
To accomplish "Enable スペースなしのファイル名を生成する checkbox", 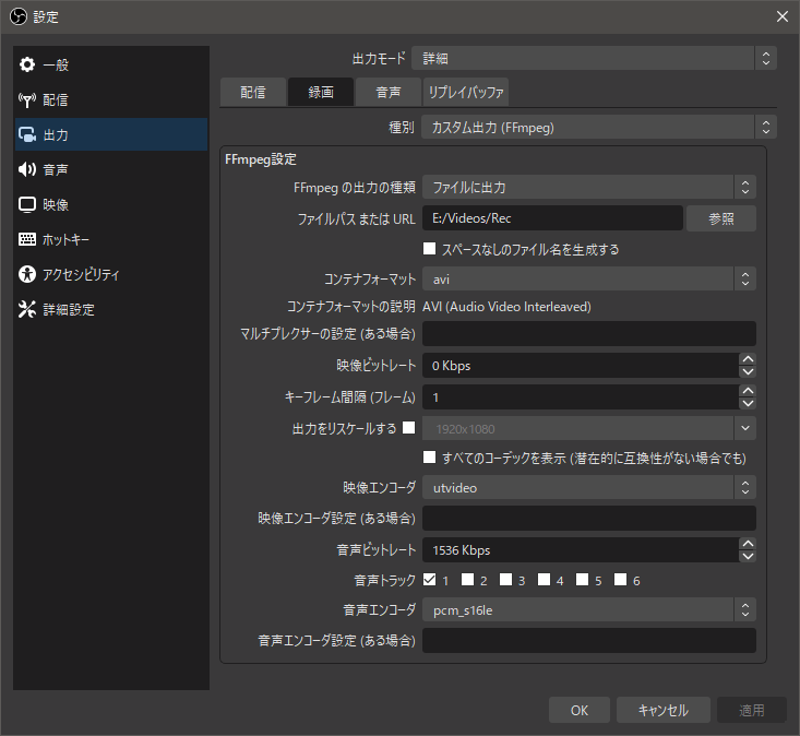I will click(x=430, y=249).
